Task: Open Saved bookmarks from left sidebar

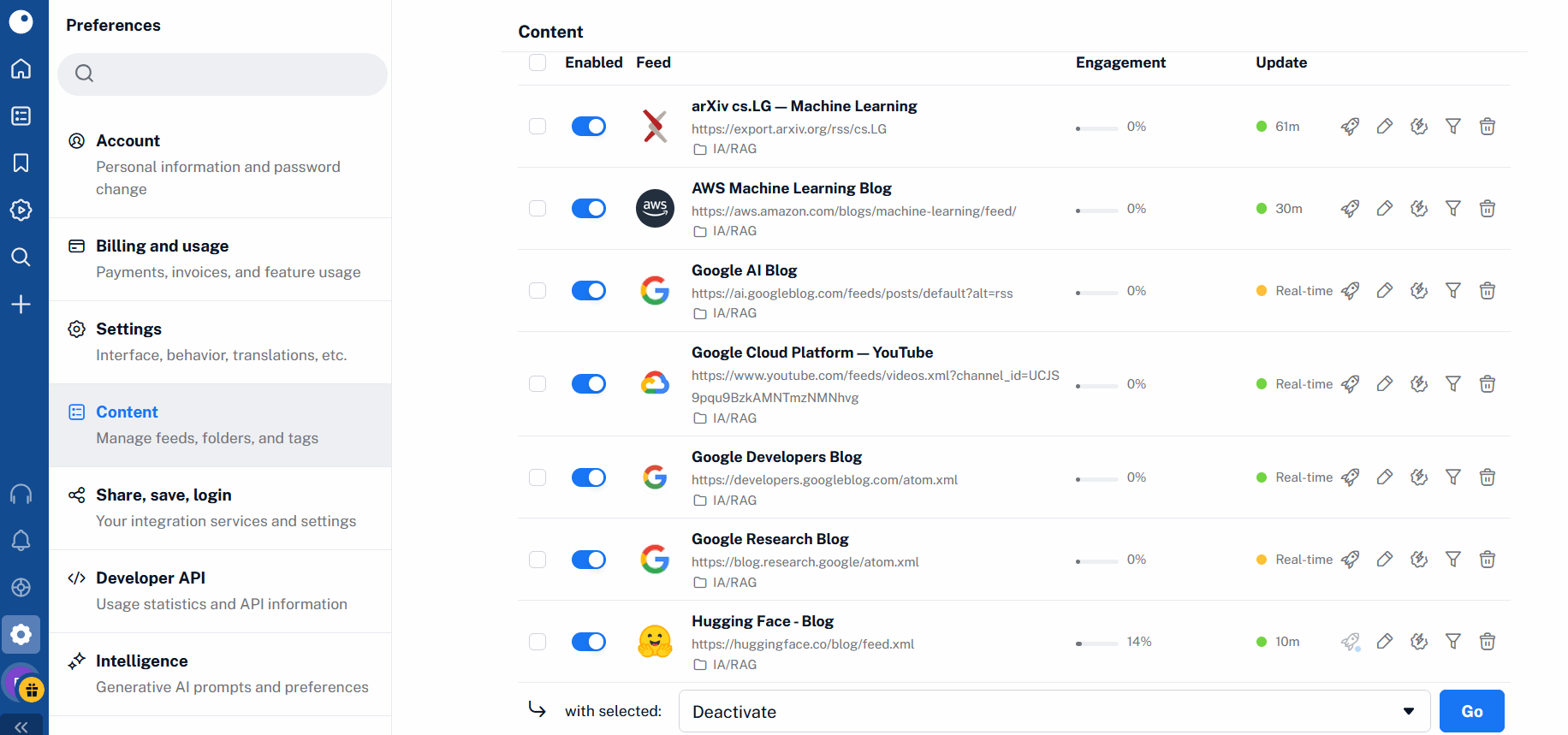Action: click(21, 163)
